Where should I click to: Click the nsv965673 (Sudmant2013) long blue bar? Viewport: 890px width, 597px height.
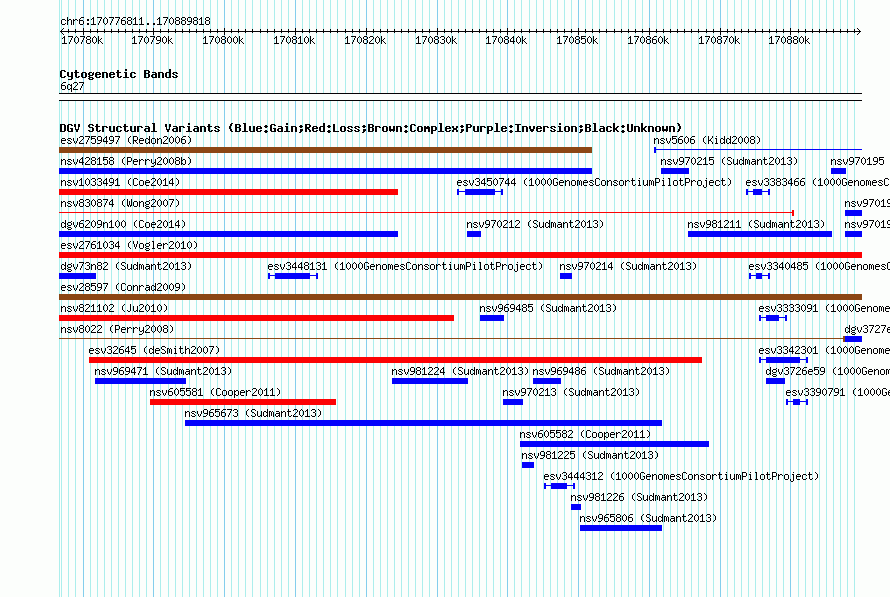click(423, 423)
